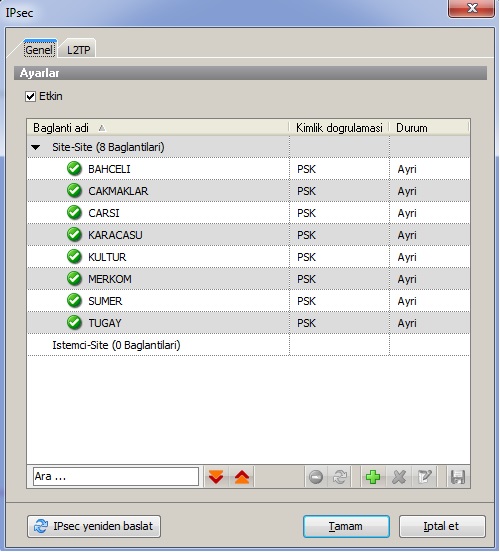Select the Genel tab
Image resolution: width=500 pixels, height=552 pixels.
(x=39, y=50)
